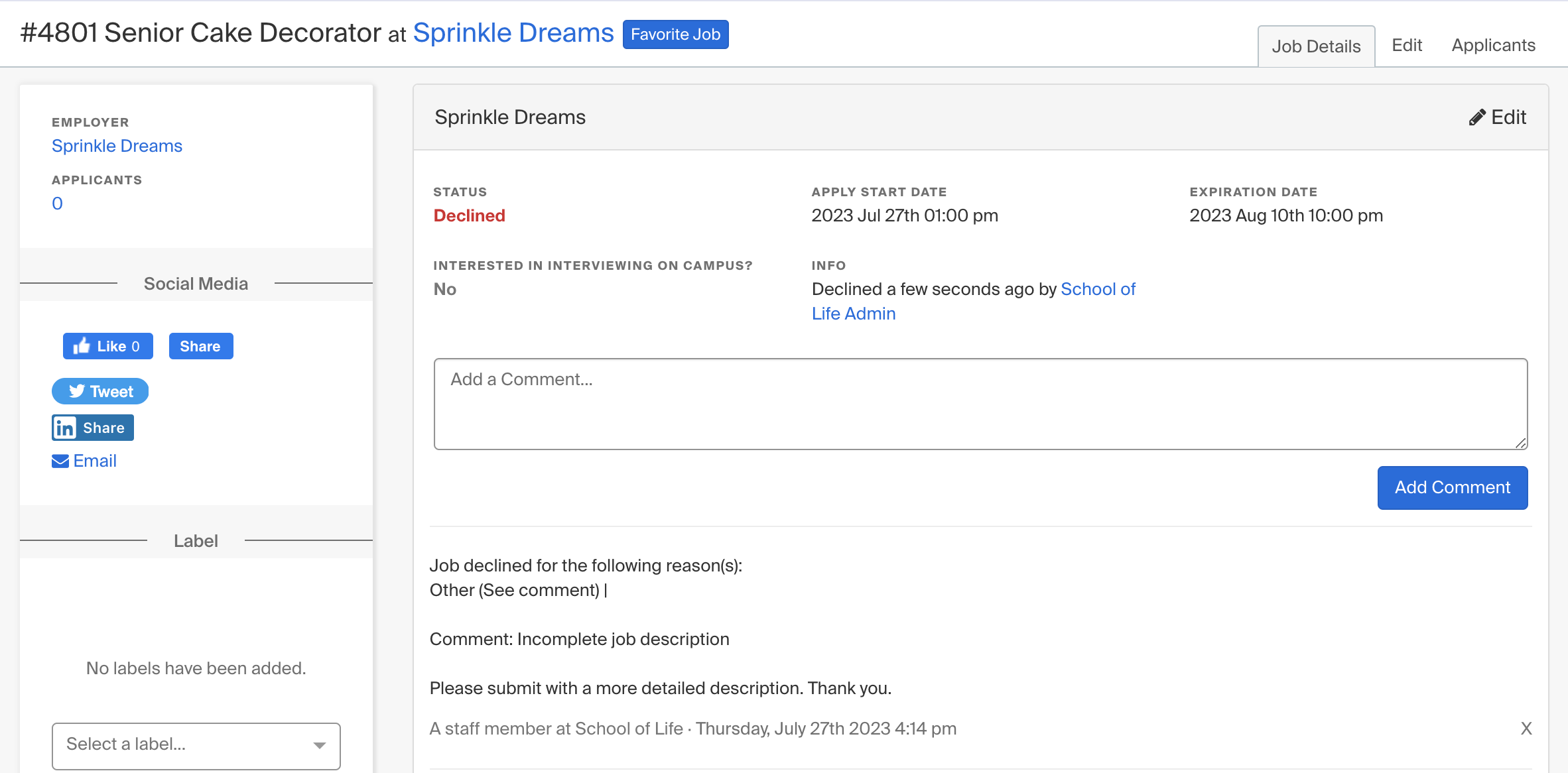Open the School of Life Admin link

pos(973,301)
